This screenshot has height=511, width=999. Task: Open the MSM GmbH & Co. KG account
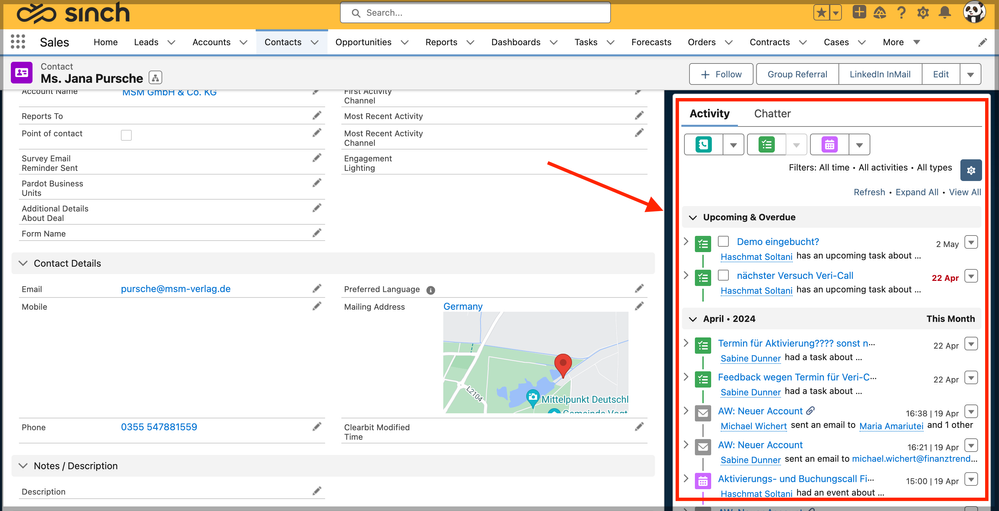pyautogui.click(x=169, y=92)
